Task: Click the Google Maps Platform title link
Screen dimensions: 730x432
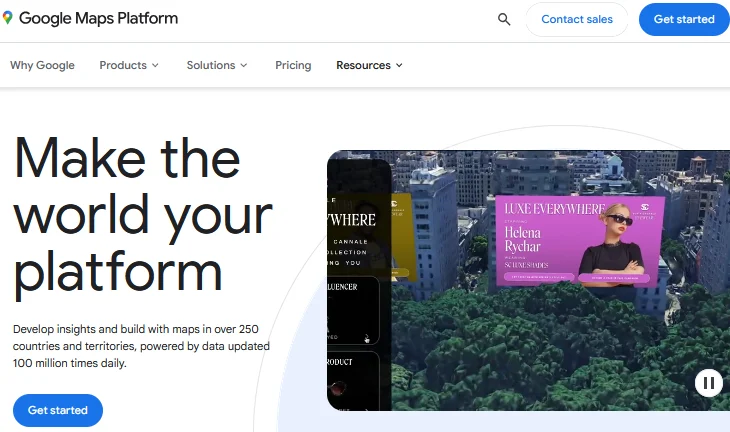Action: pyautogui.click(x=98, y=18)
